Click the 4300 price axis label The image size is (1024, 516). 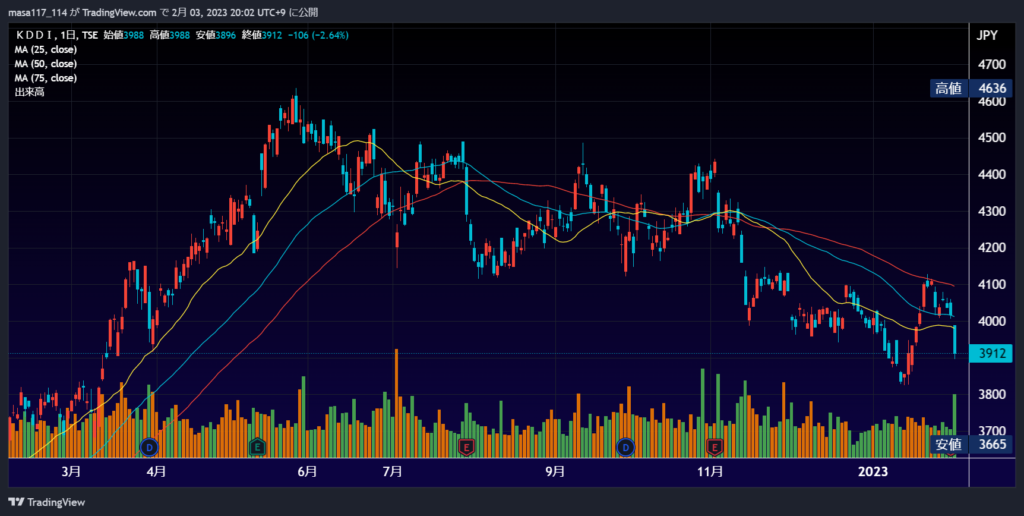[x=992, y=211]
